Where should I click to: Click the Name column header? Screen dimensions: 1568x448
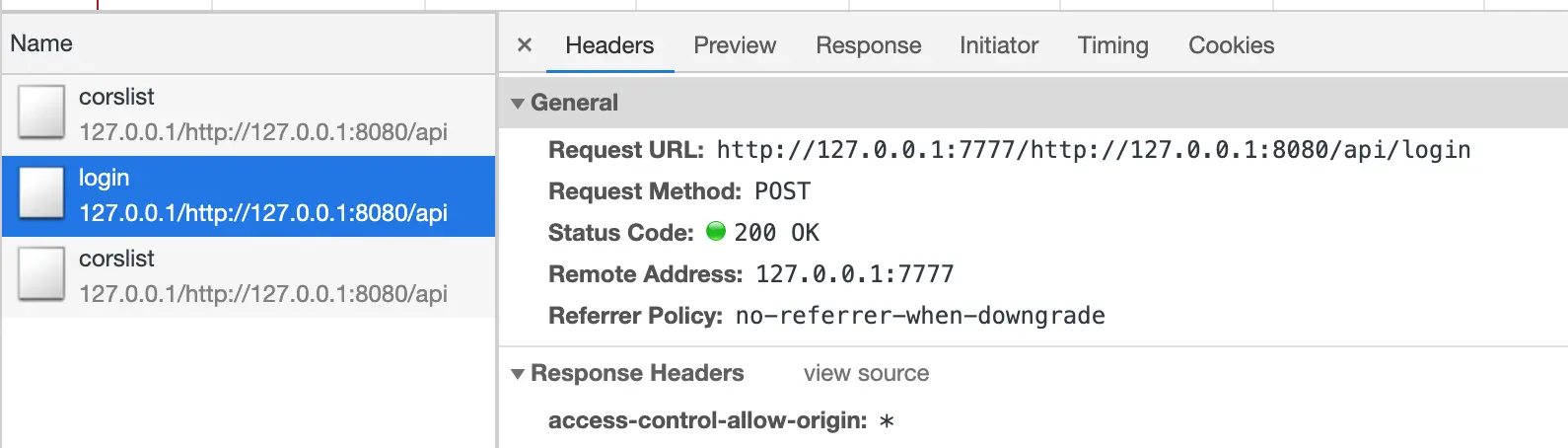41,43
